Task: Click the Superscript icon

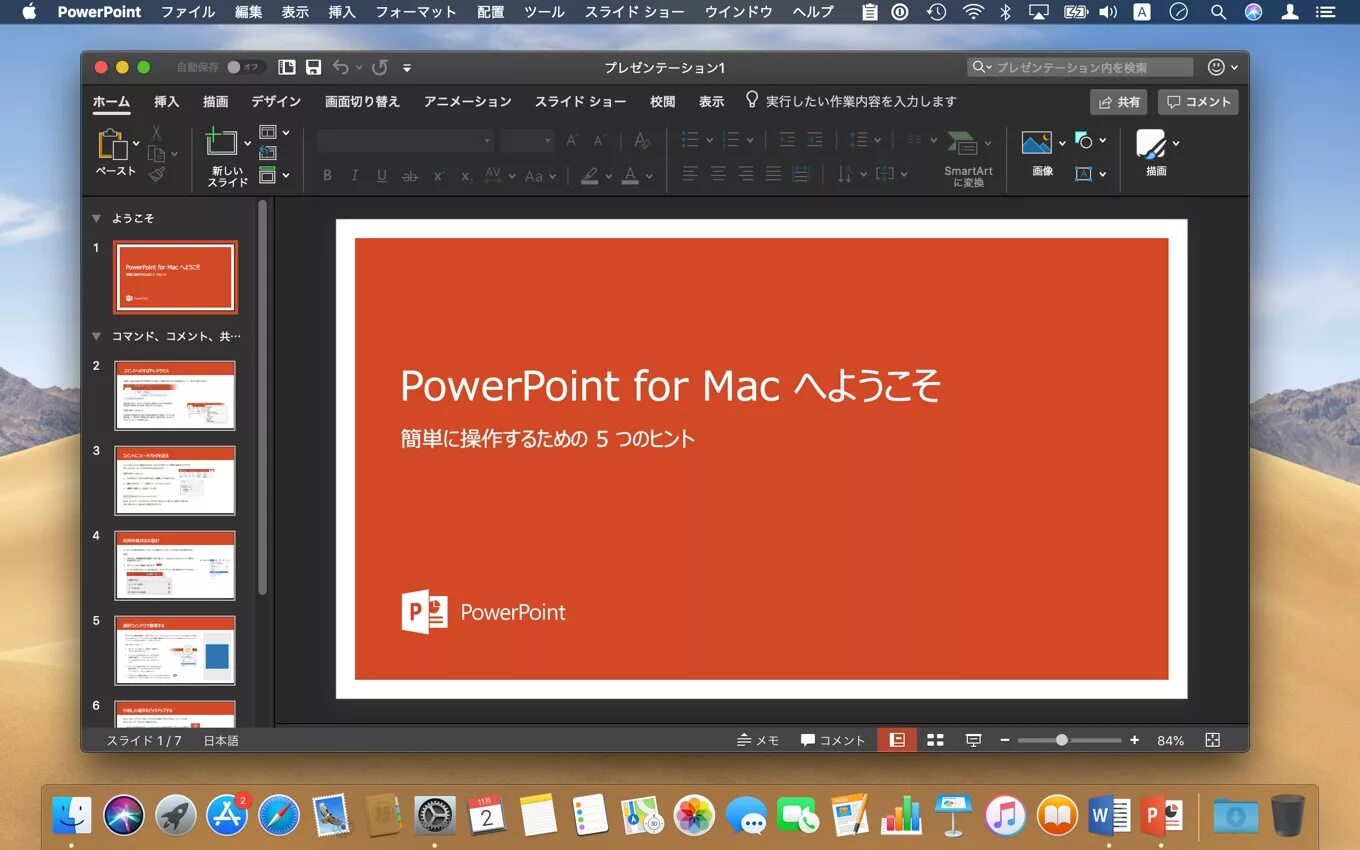Action: (438, 176)
